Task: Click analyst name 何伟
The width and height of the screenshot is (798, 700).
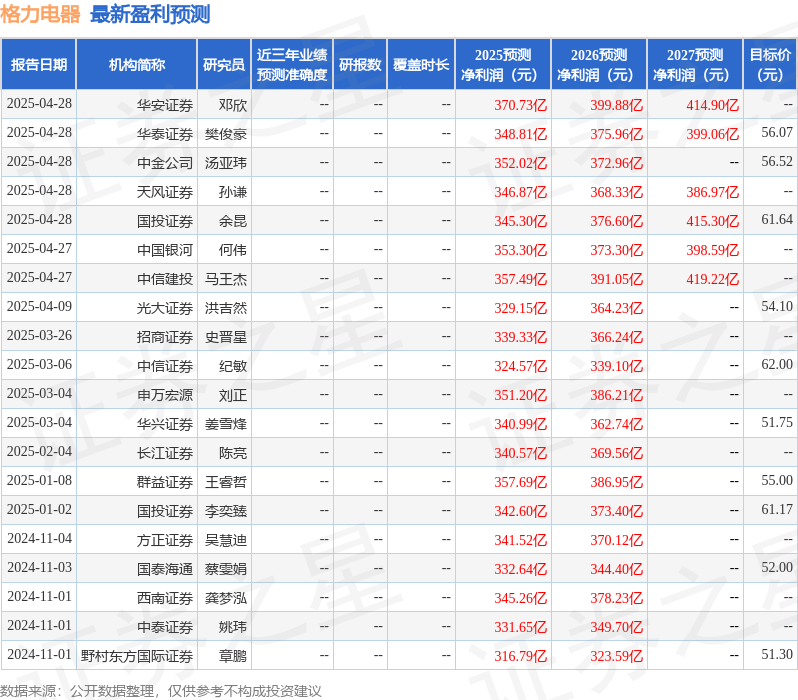Action: click(233, 250)
